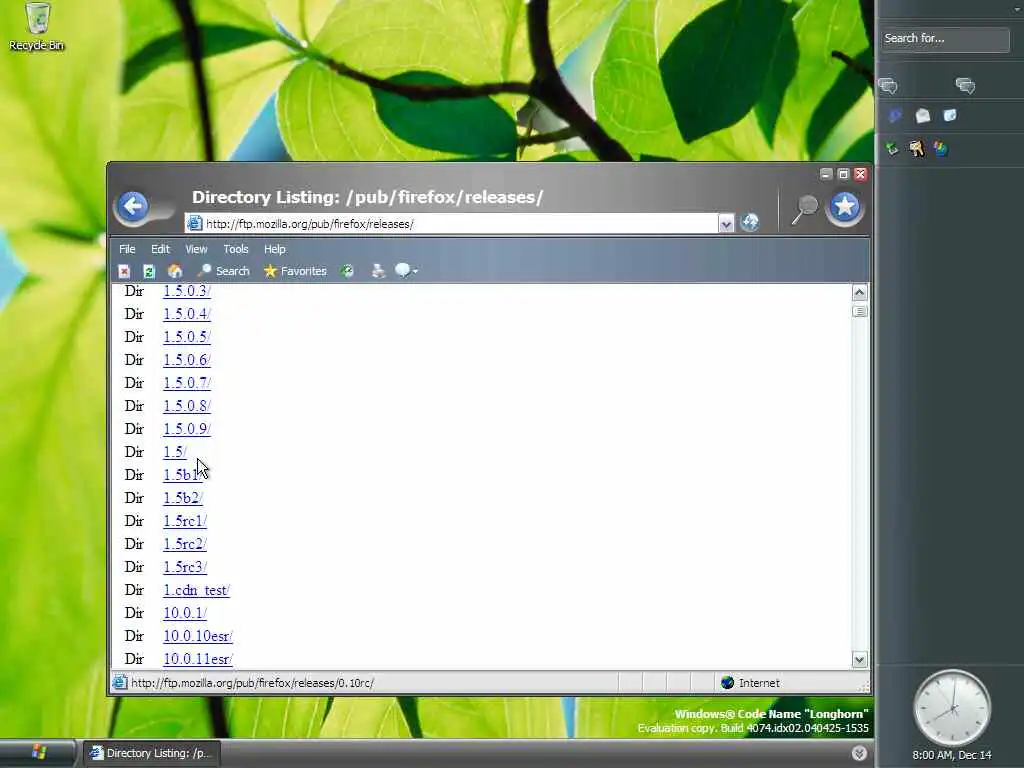Select the Directory Listing taskbar button
The image size is (1024, 768).
(x=152, y=753)
